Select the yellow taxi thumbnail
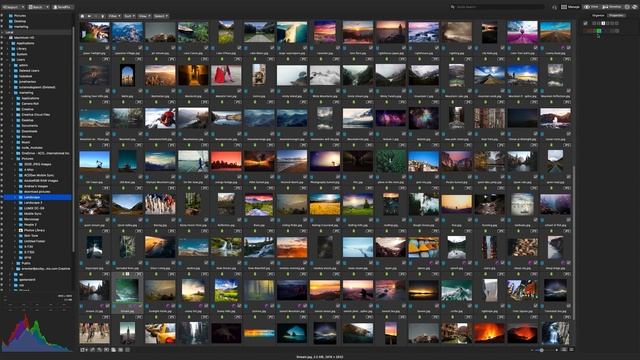Viewport: 640px width, 360px height. 160,333
